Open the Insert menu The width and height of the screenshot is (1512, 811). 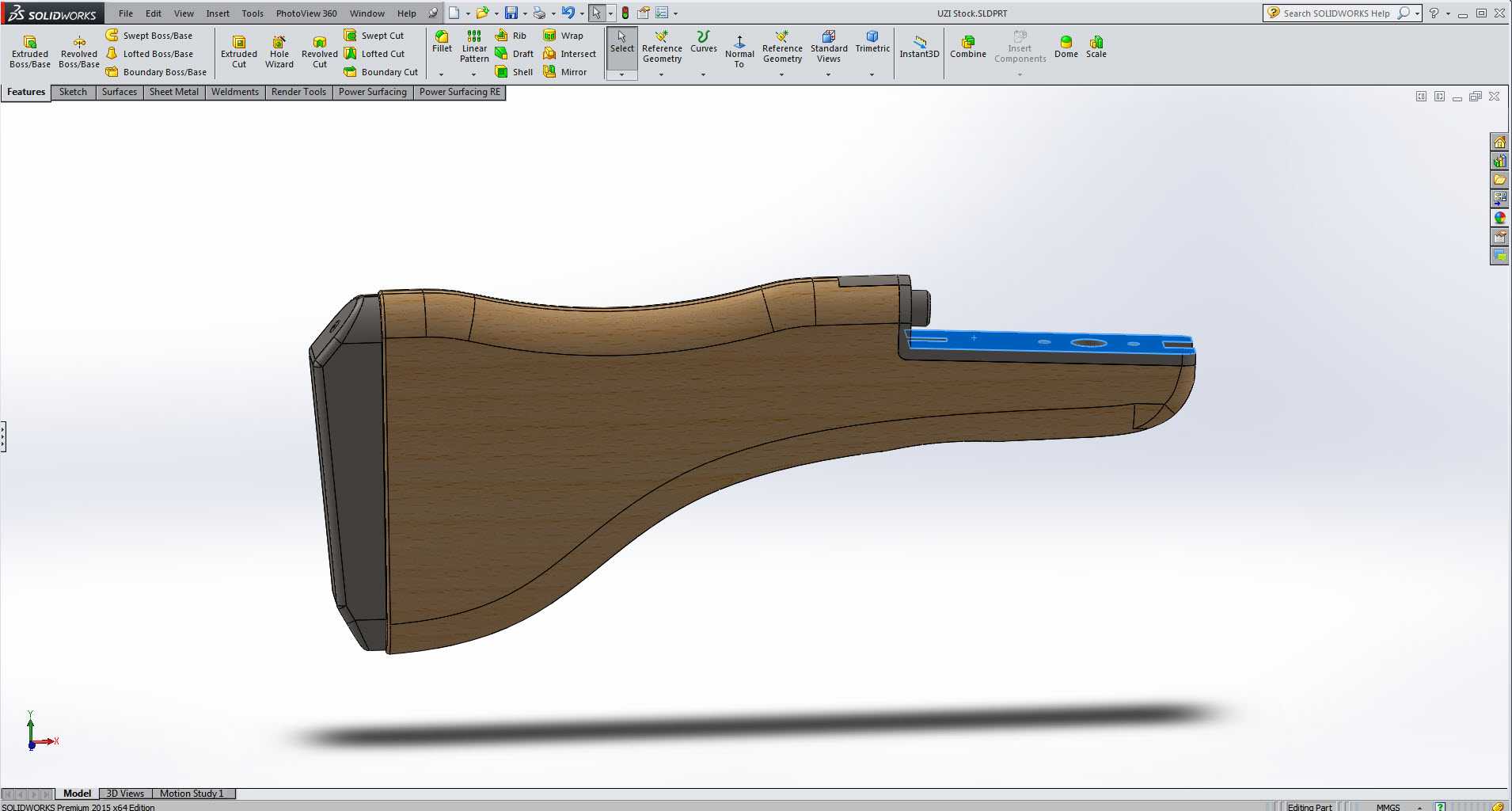coord(218,13)
